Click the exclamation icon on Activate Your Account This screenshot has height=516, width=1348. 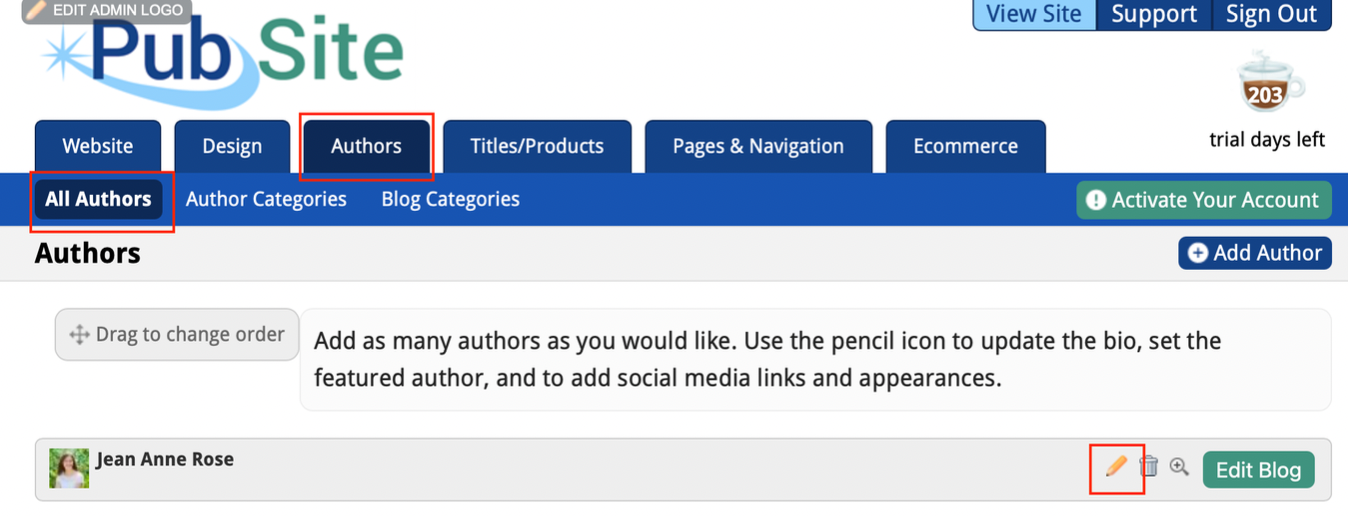coord(1096,200)
